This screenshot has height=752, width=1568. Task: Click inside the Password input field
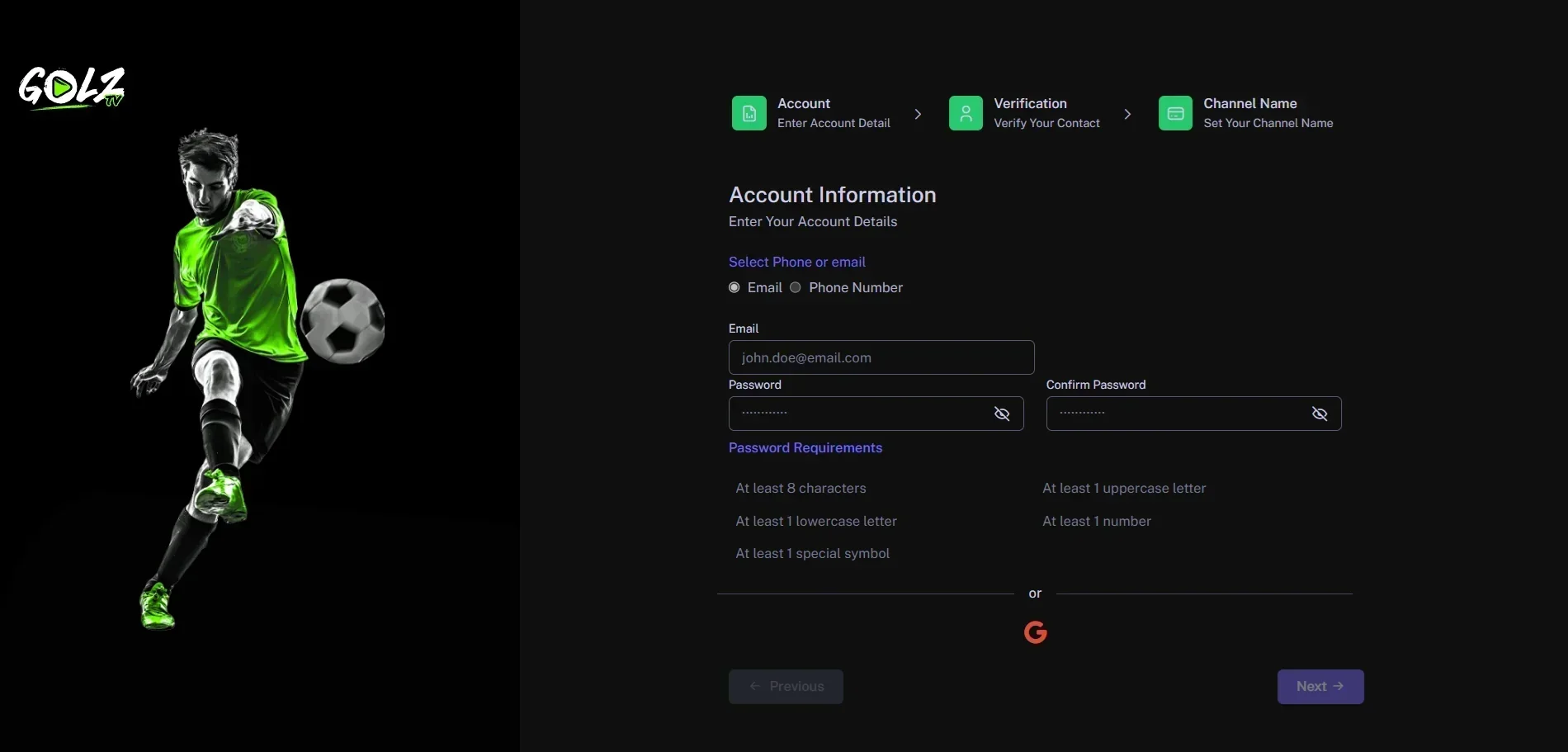(858, 414)
